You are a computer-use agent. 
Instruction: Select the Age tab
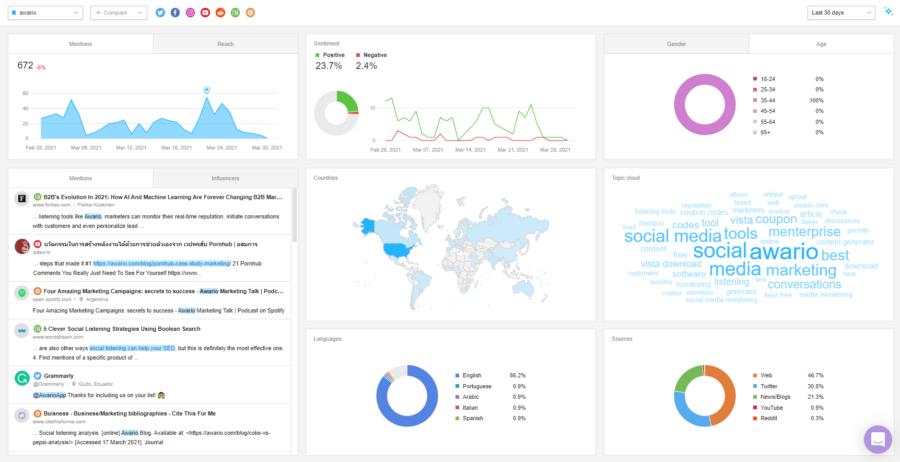pos(821,44)
